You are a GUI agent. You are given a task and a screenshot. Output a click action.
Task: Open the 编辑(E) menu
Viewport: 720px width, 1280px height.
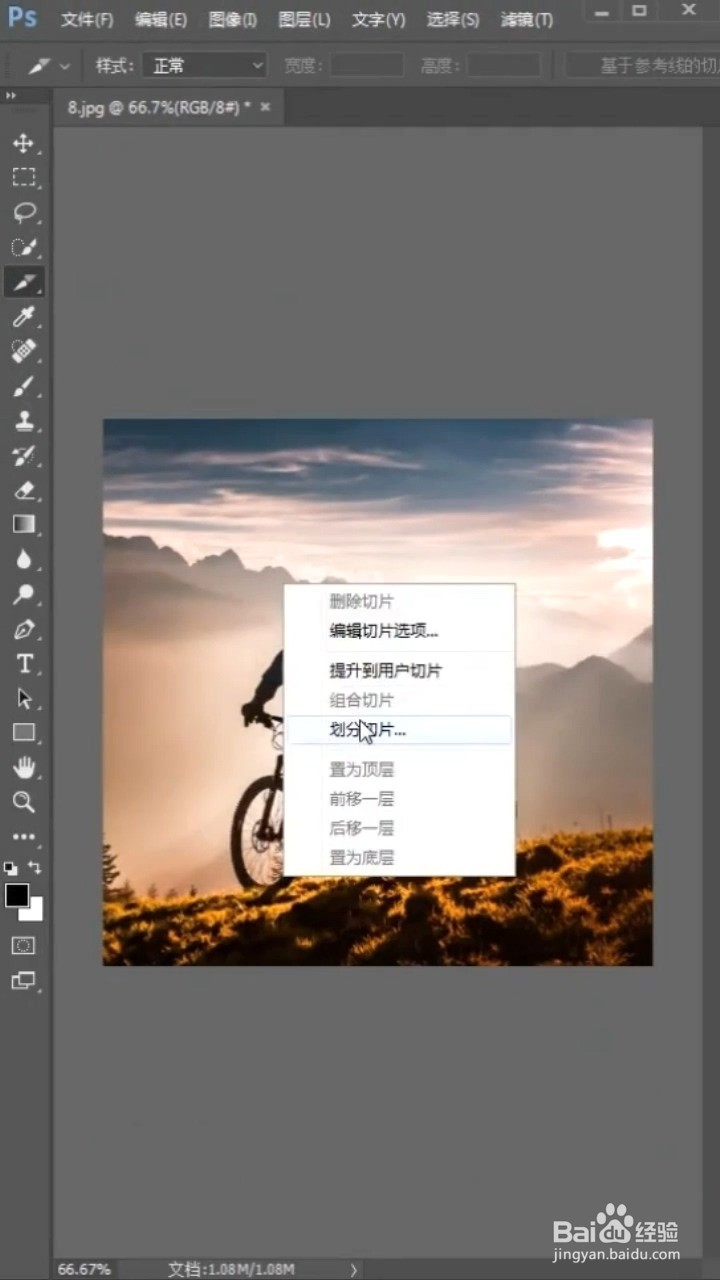(161, 20)
